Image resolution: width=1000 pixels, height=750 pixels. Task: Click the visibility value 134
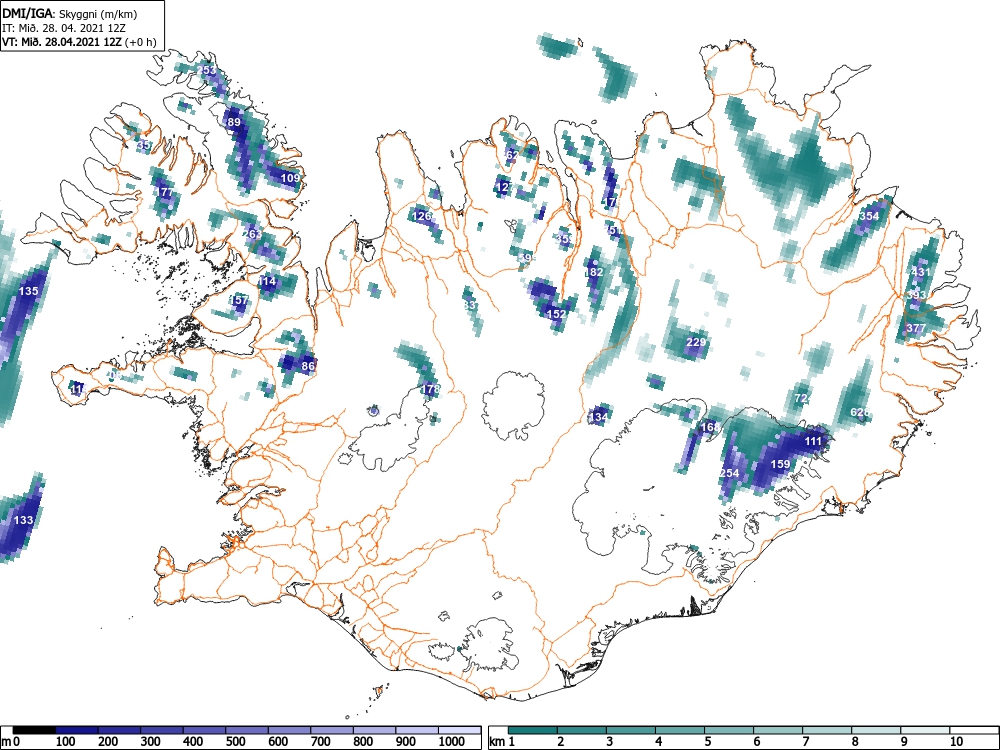[598, 417]
